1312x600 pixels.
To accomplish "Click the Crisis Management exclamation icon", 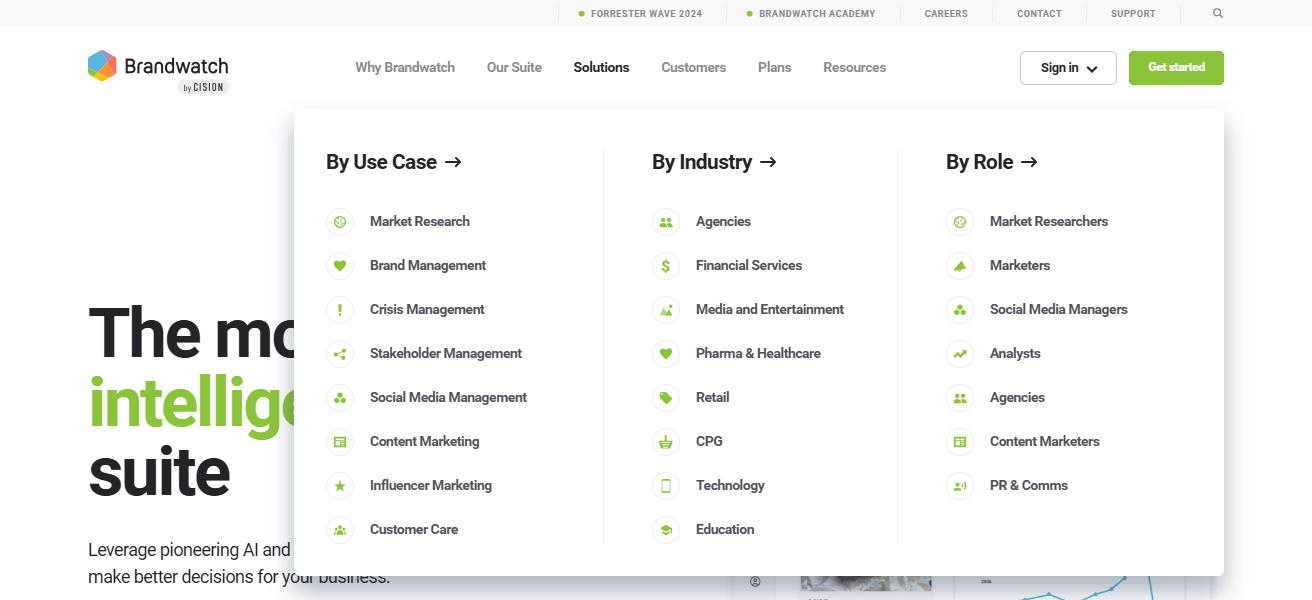I will coord(340,310).
